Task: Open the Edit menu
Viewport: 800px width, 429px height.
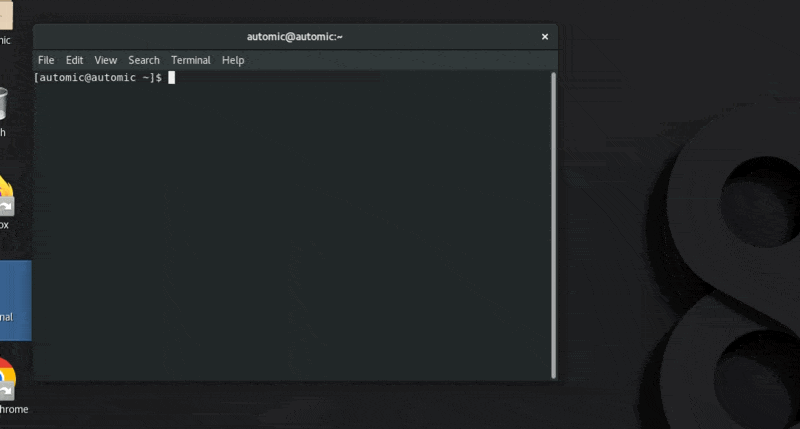Action: click(74, 60)
